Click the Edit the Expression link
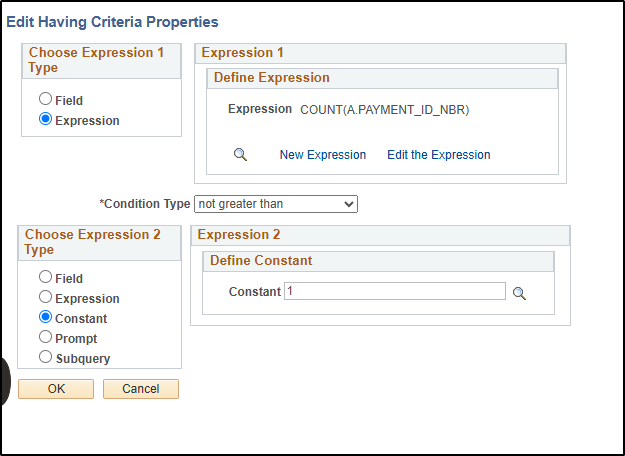 (x=439, y=155)
